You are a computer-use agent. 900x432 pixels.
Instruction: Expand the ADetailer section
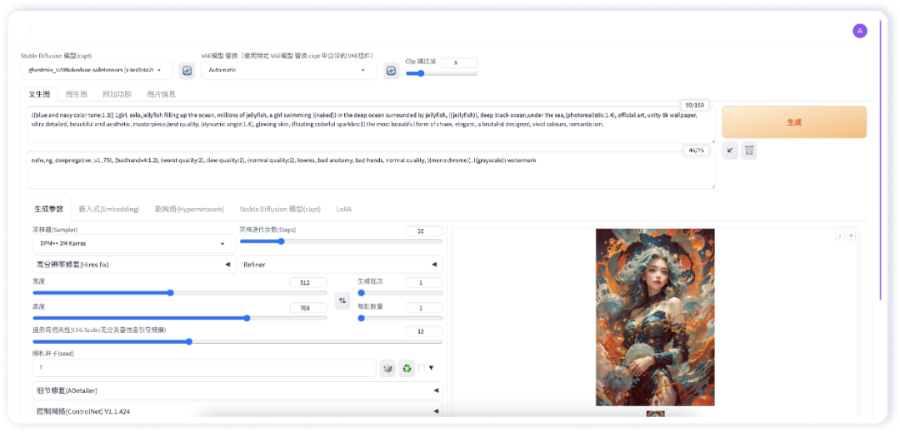(238, 390)
